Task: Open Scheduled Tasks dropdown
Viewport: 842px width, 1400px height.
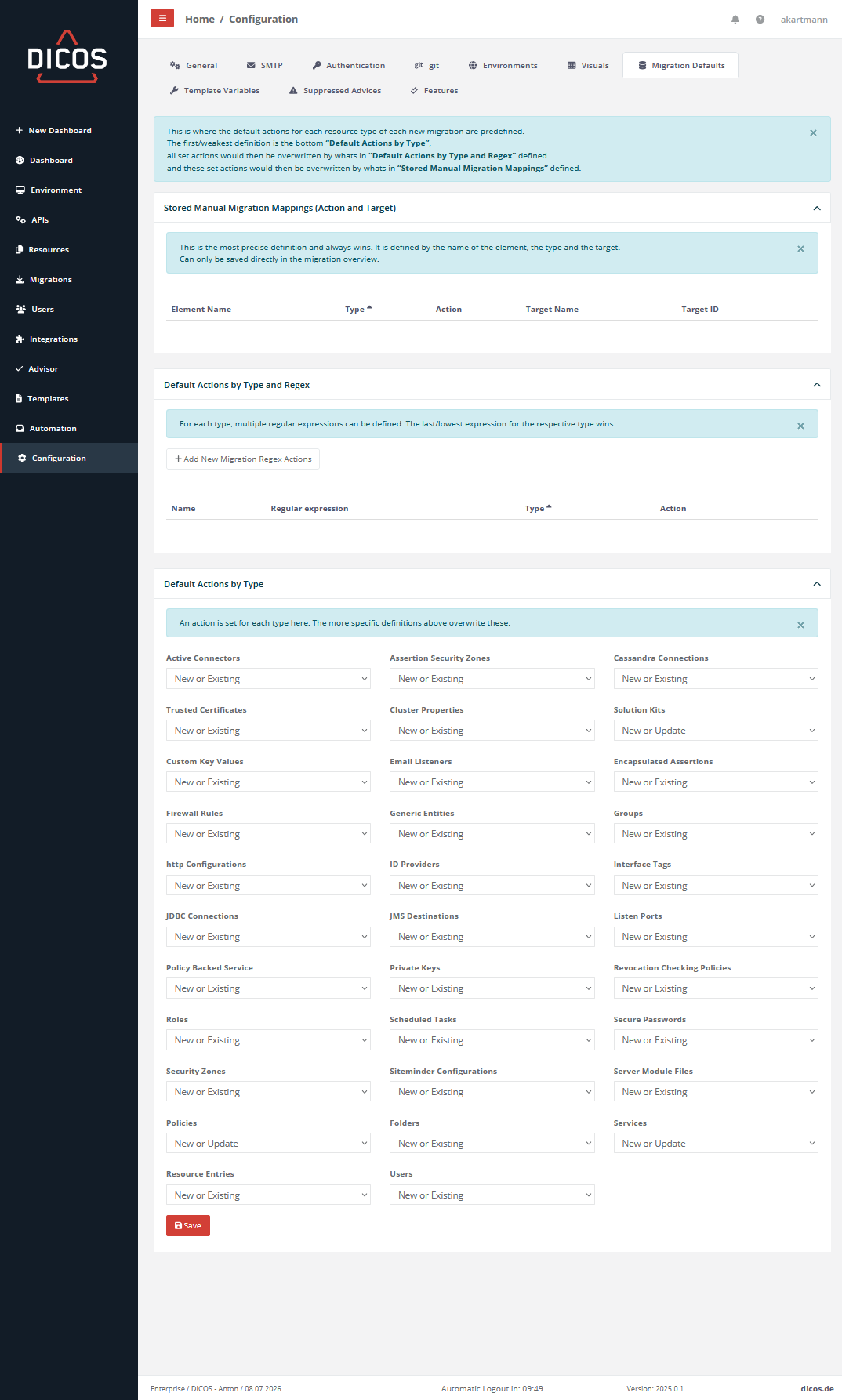Action: coord(492,1040)
